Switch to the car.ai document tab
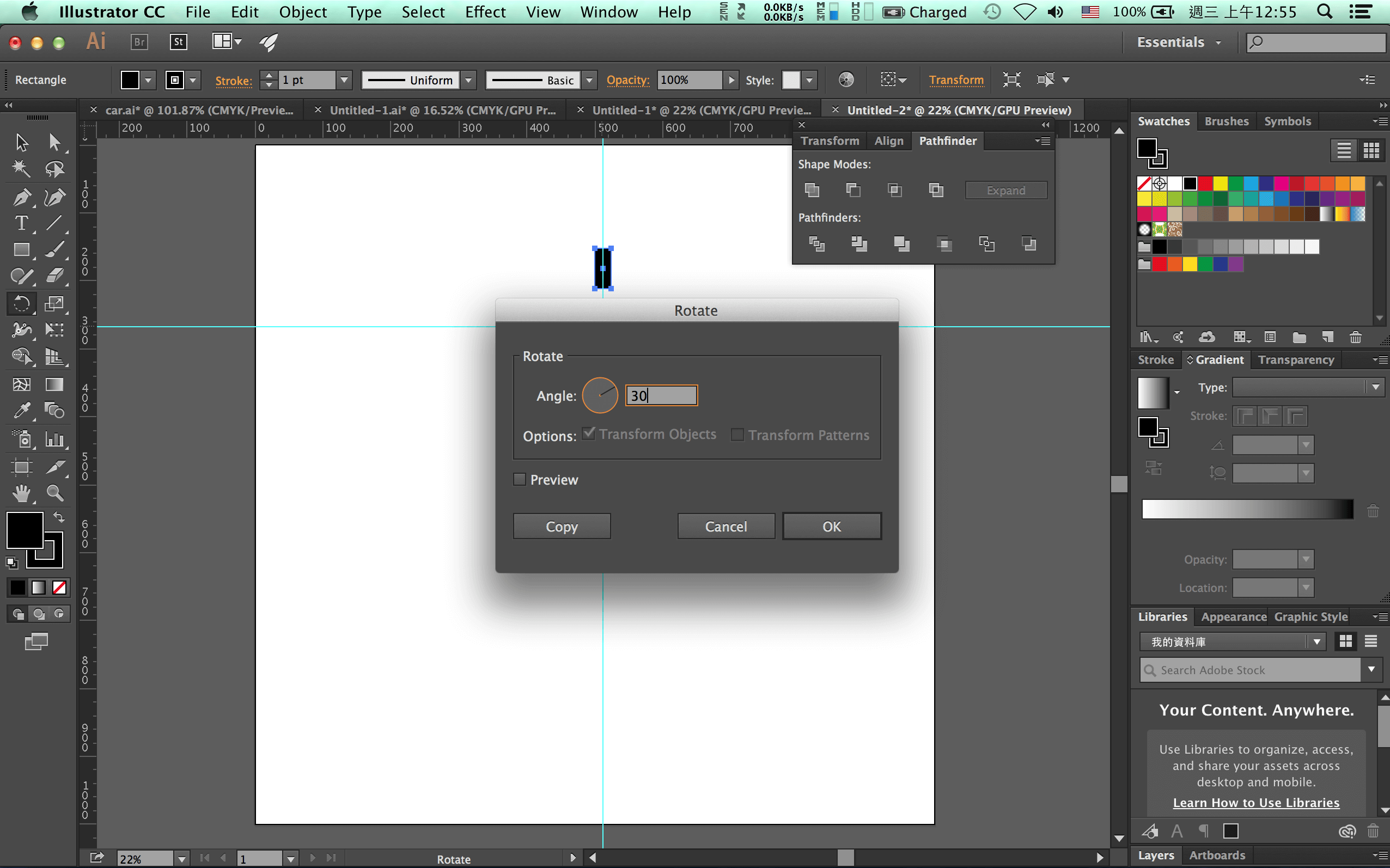The width and height of the screenshot is (1390, 868). click(x=199, y=110)
